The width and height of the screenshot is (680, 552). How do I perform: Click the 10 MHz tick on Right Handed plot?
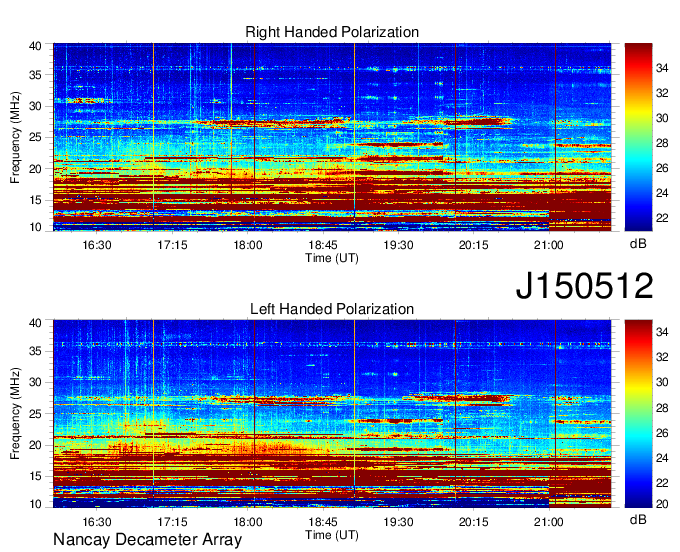pos(35,227)
